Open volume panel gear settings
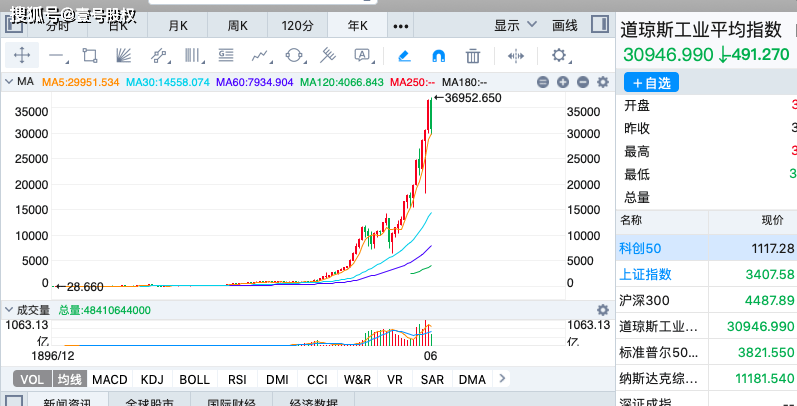Viewport: 797px width, 406px height. click(603, 310)
